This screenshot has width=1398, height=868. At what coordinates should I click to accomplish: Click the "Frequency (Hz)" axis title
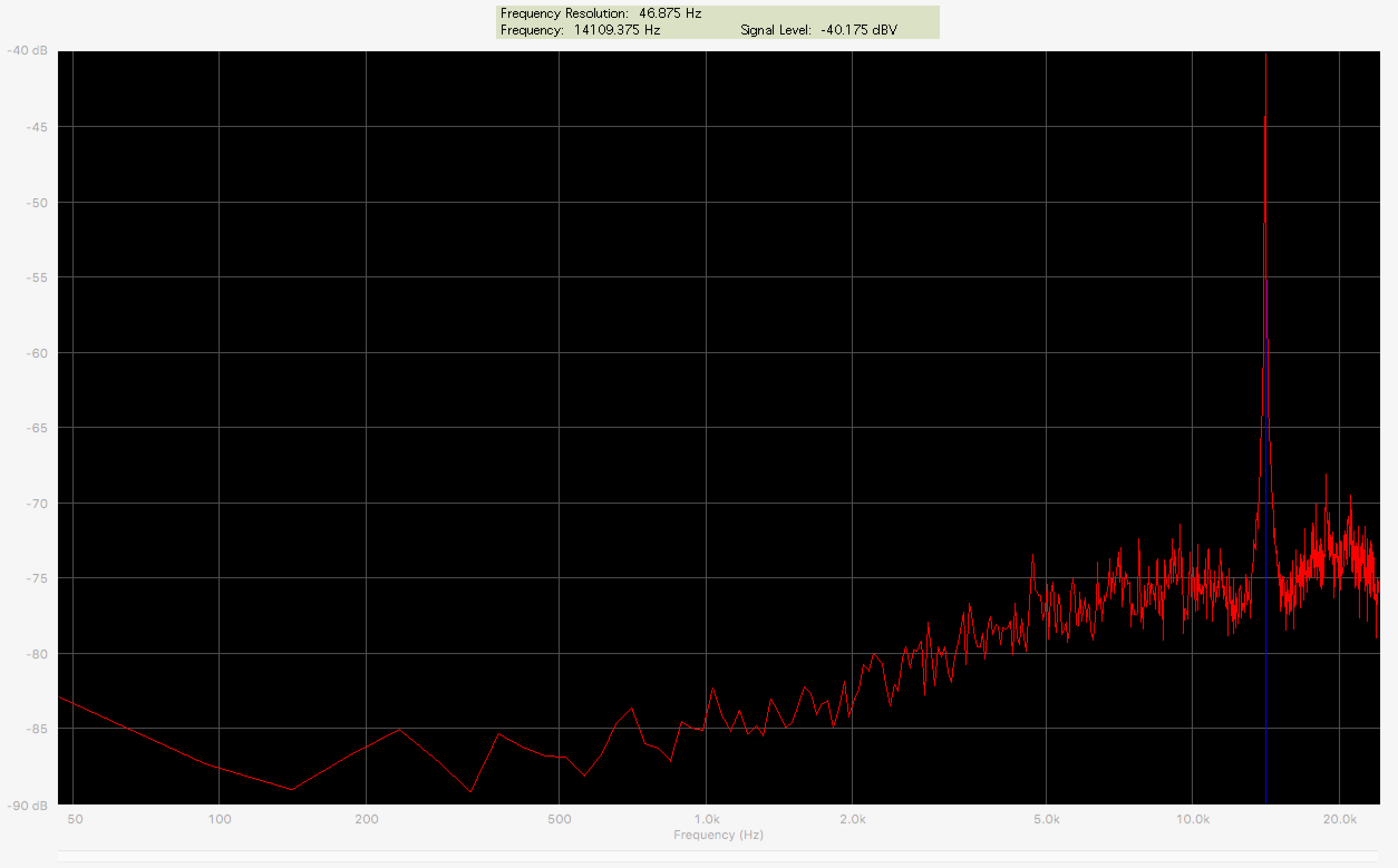[719, 835]
